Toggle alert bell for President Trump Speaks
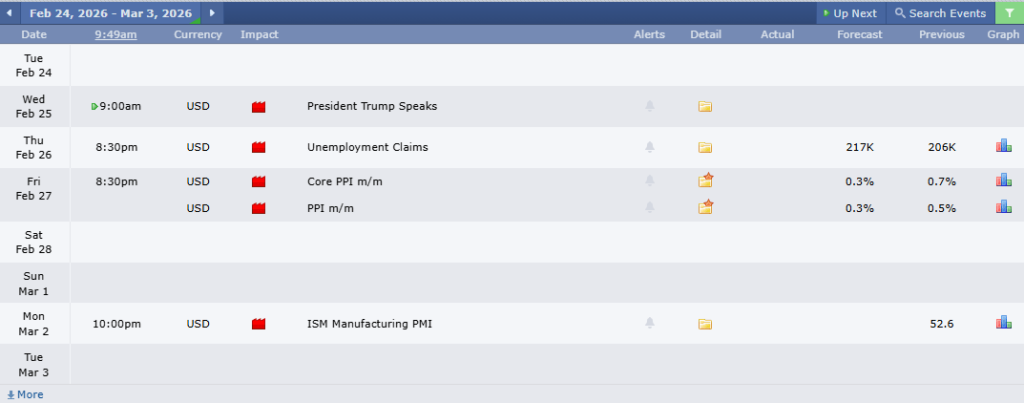The width and height of the screenshot is (1024, 403). coord(649,106)
